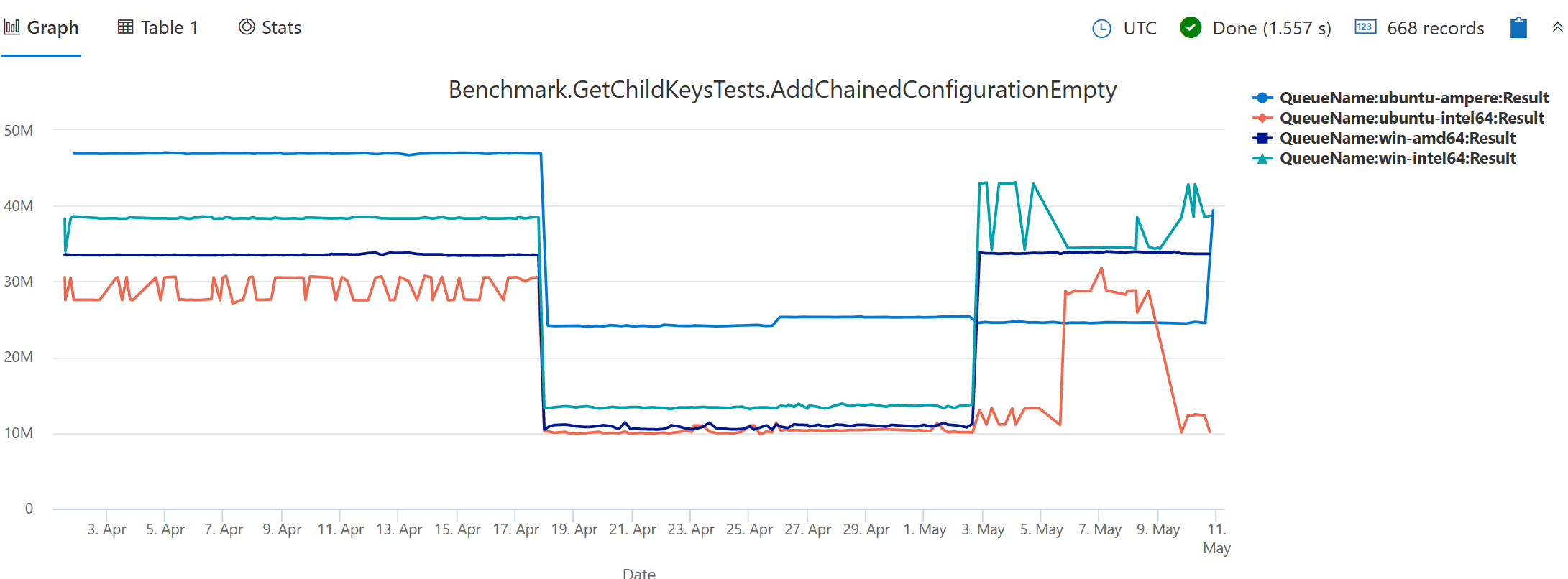Click the Table 1 grid icon

(x=126, y=27)
